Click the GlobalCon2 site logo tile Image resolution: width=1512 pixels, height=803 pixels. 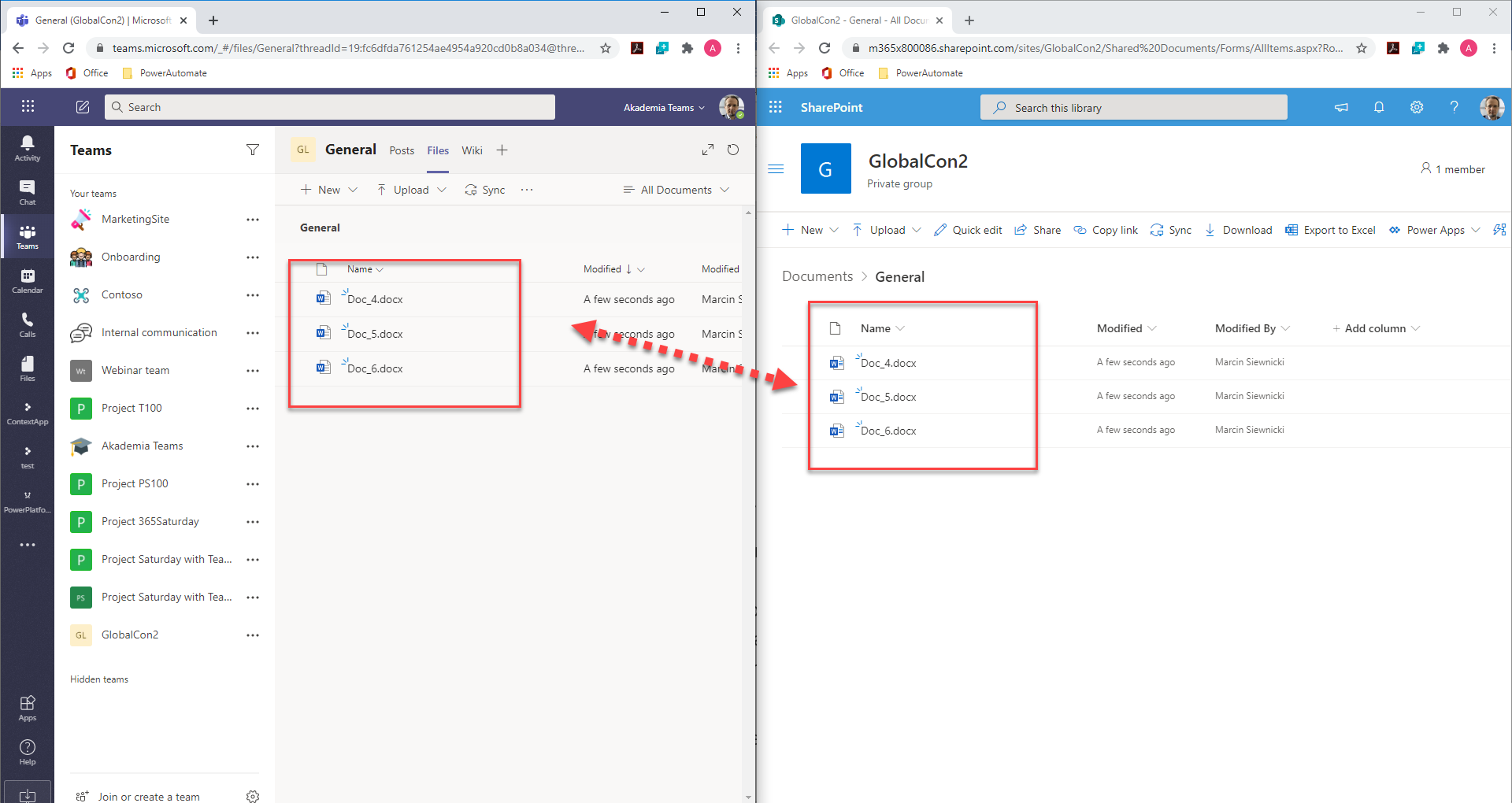[826, 168]
